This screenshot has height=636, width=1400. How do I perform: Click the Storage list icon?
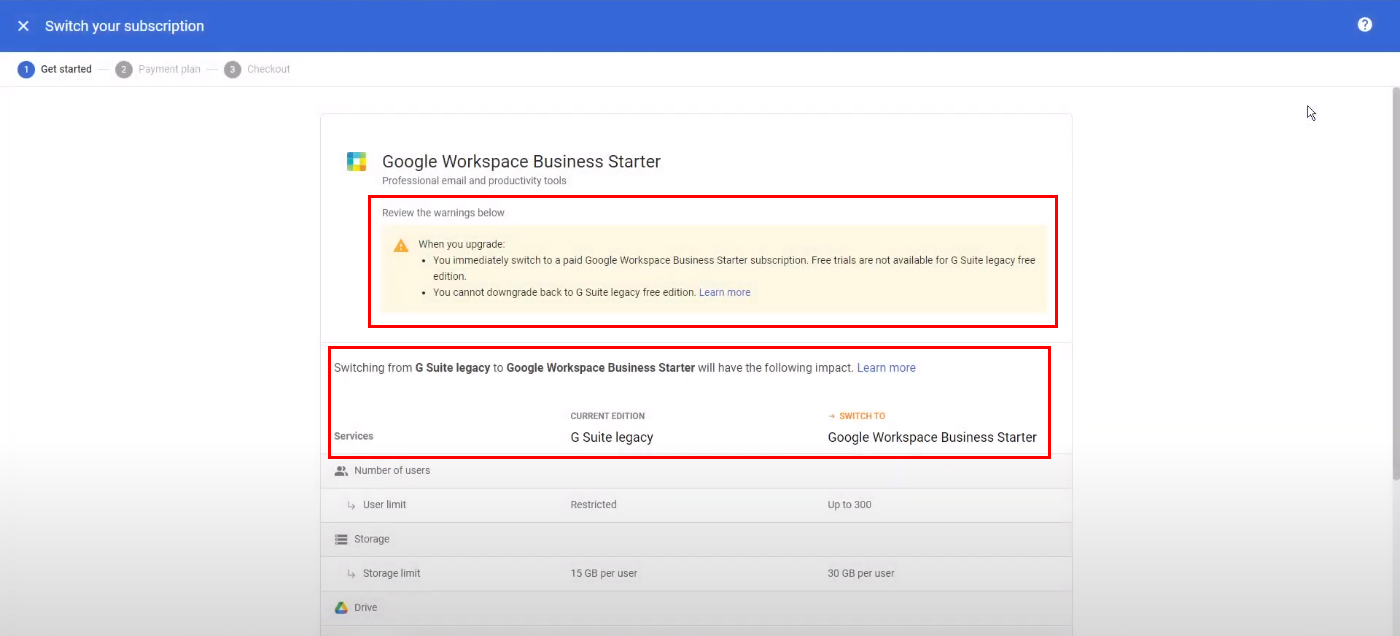(x=341, y=539)
